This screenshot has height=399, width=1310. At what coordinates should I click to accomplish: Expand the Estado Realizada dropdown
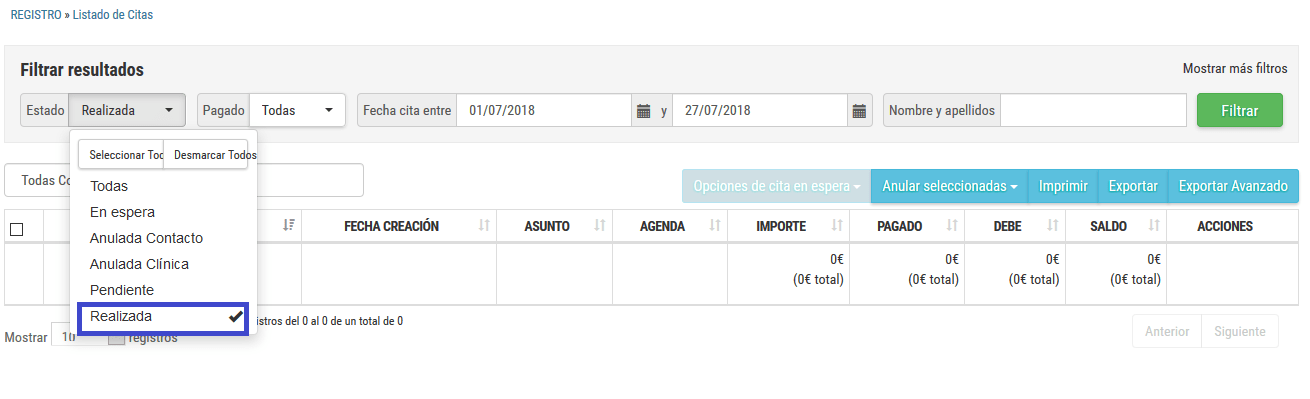(x=127, y=110)
